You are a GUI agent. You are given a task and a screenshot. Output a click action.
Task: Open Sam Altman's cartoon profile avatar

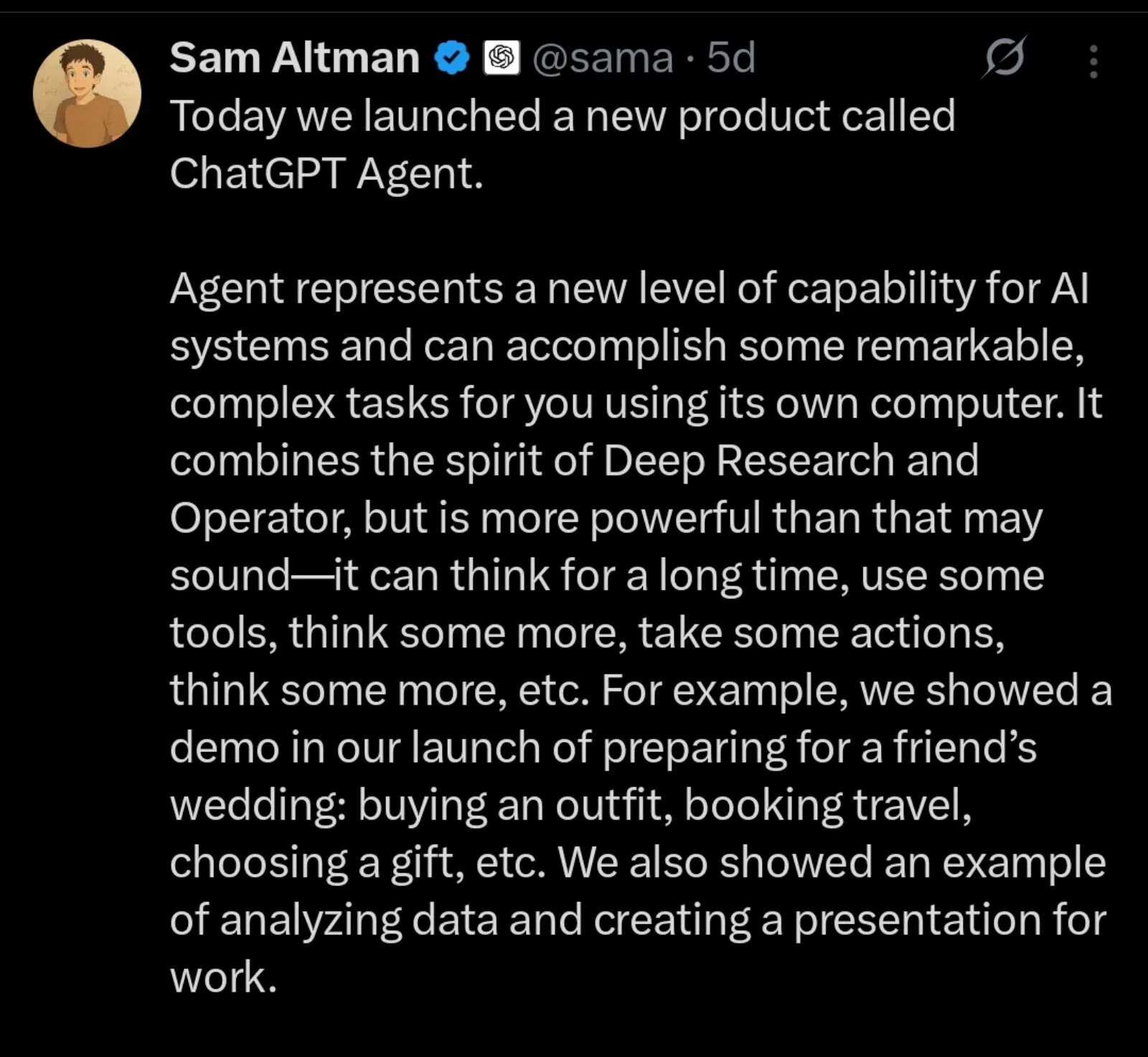[x=87, y=93]
